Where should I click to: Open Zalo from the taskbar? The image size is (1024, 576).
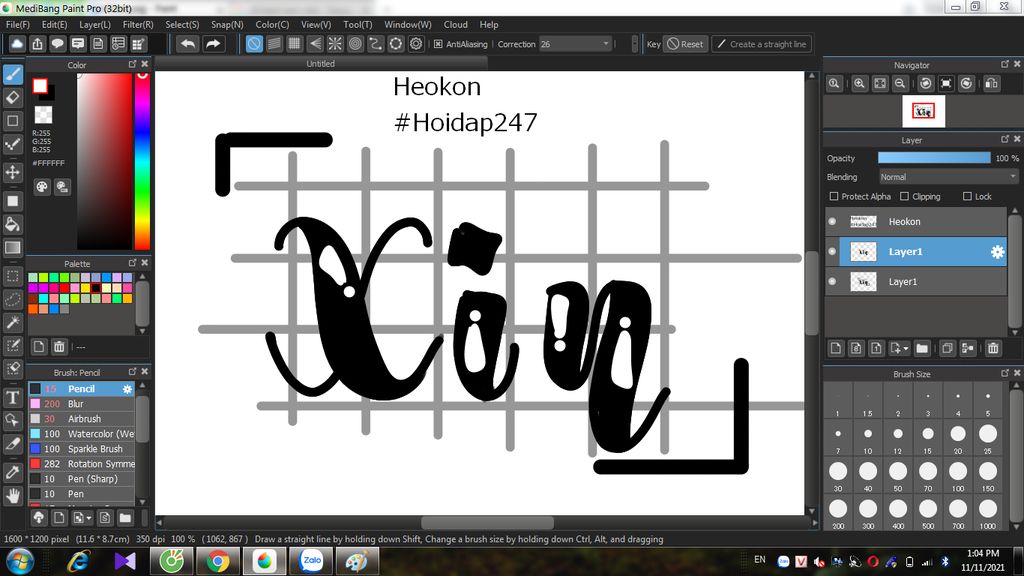click(x=312, y=561)
